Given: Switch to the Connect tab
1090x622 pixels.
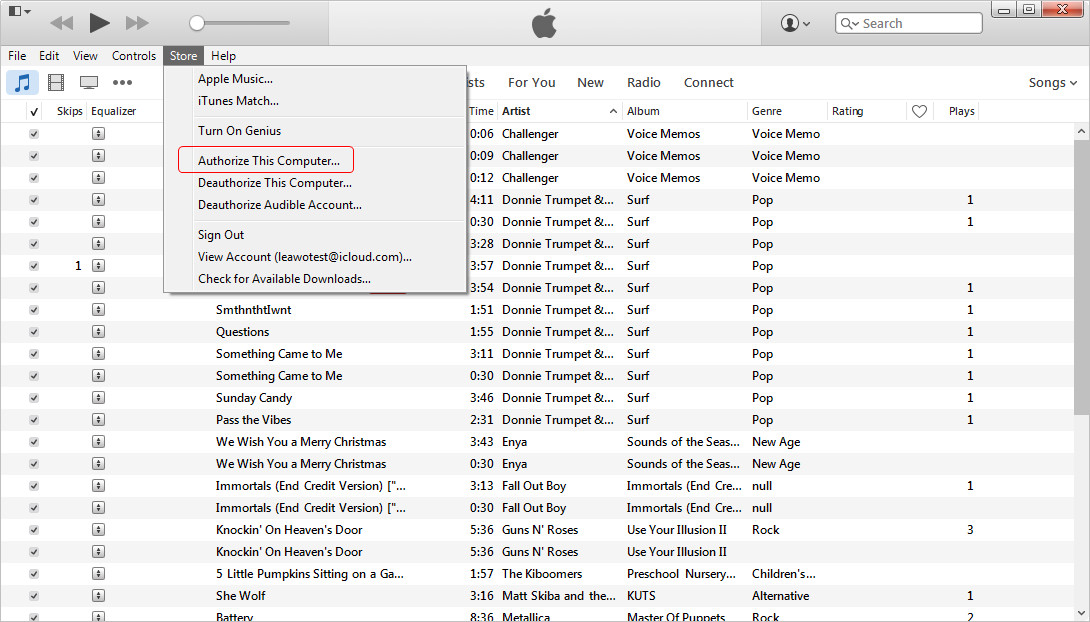Looking at the screenshot, I should [x=708, y=83].
